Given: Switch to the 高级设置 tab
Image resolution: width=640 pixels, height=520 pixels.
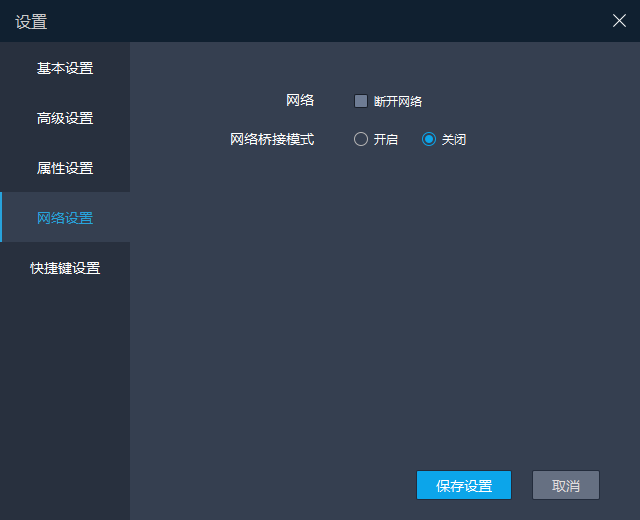Looking at the screenshot, I should click(65, 118).
